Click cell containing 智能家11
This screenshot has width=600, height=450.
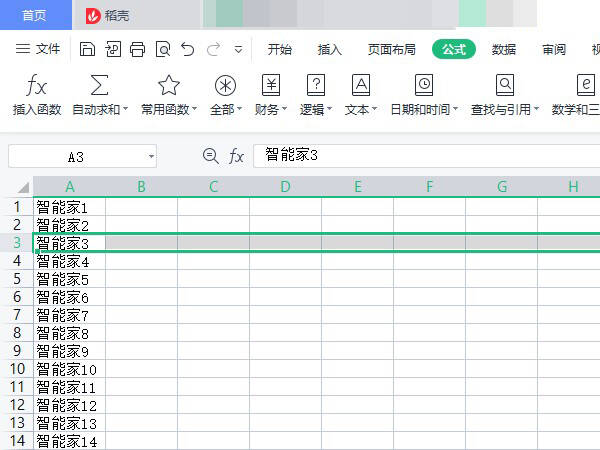click(x=69, y=387)
